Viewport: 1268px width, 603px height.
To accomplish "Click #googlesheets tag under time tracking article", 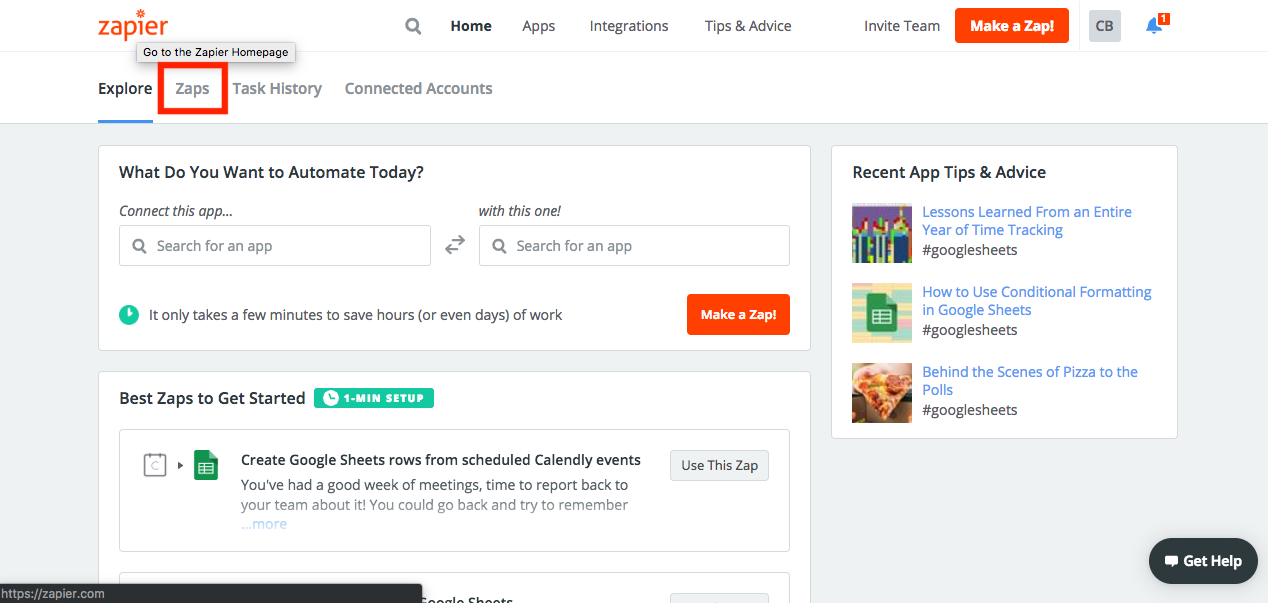I will (970, 250).
